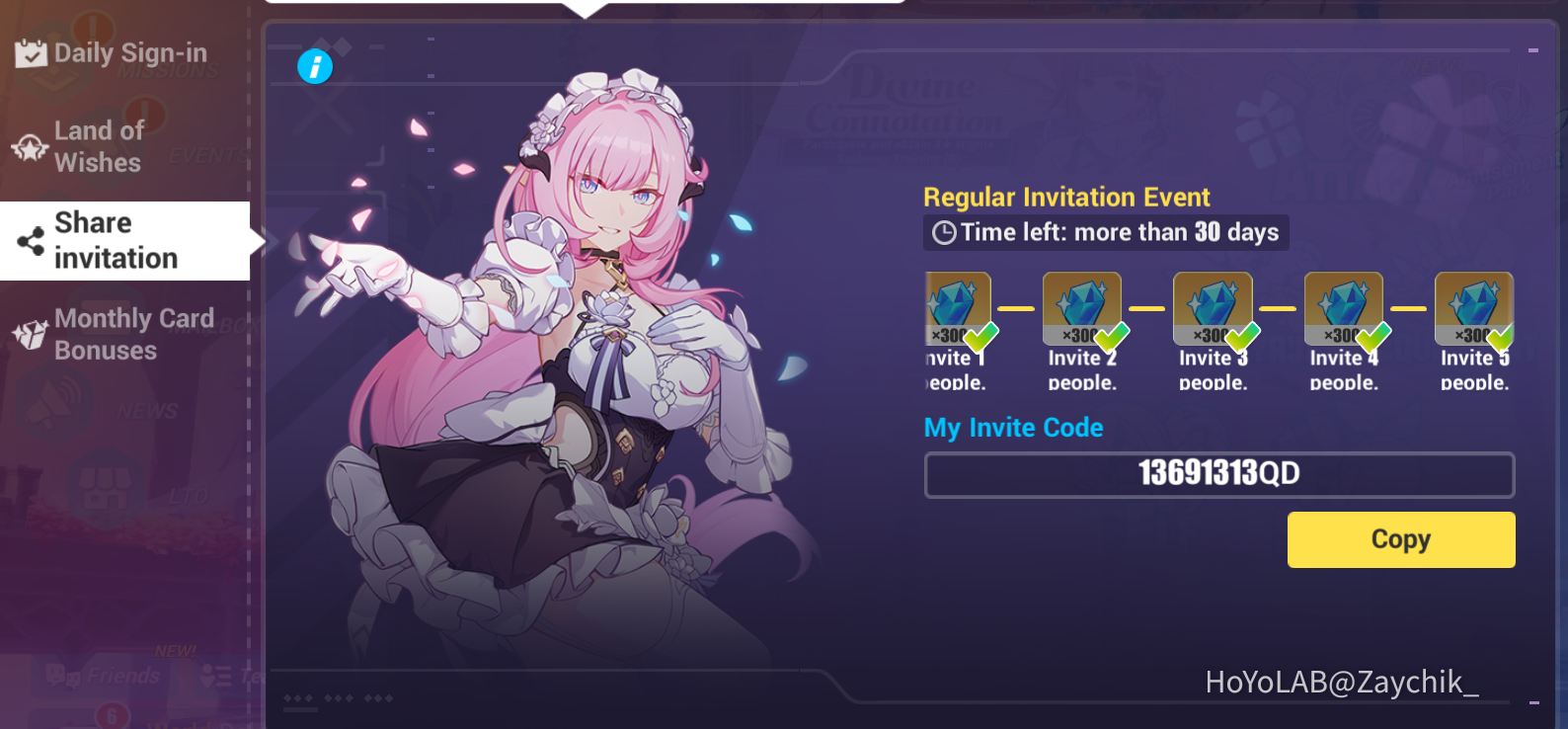Click the blue info icon
The image size is (1568, 729).
pos(315,67)
